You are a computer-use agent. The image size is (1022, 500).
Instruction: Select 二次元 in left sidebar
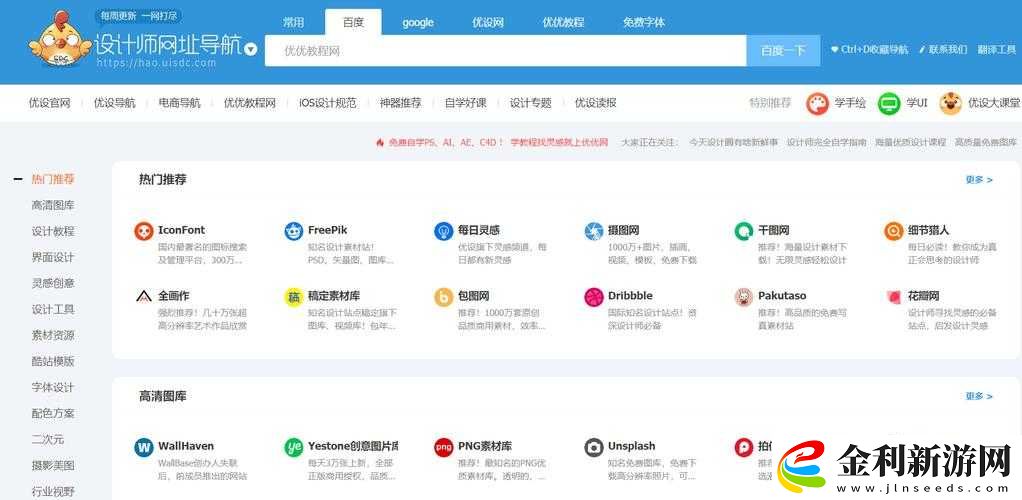point(48,439)
